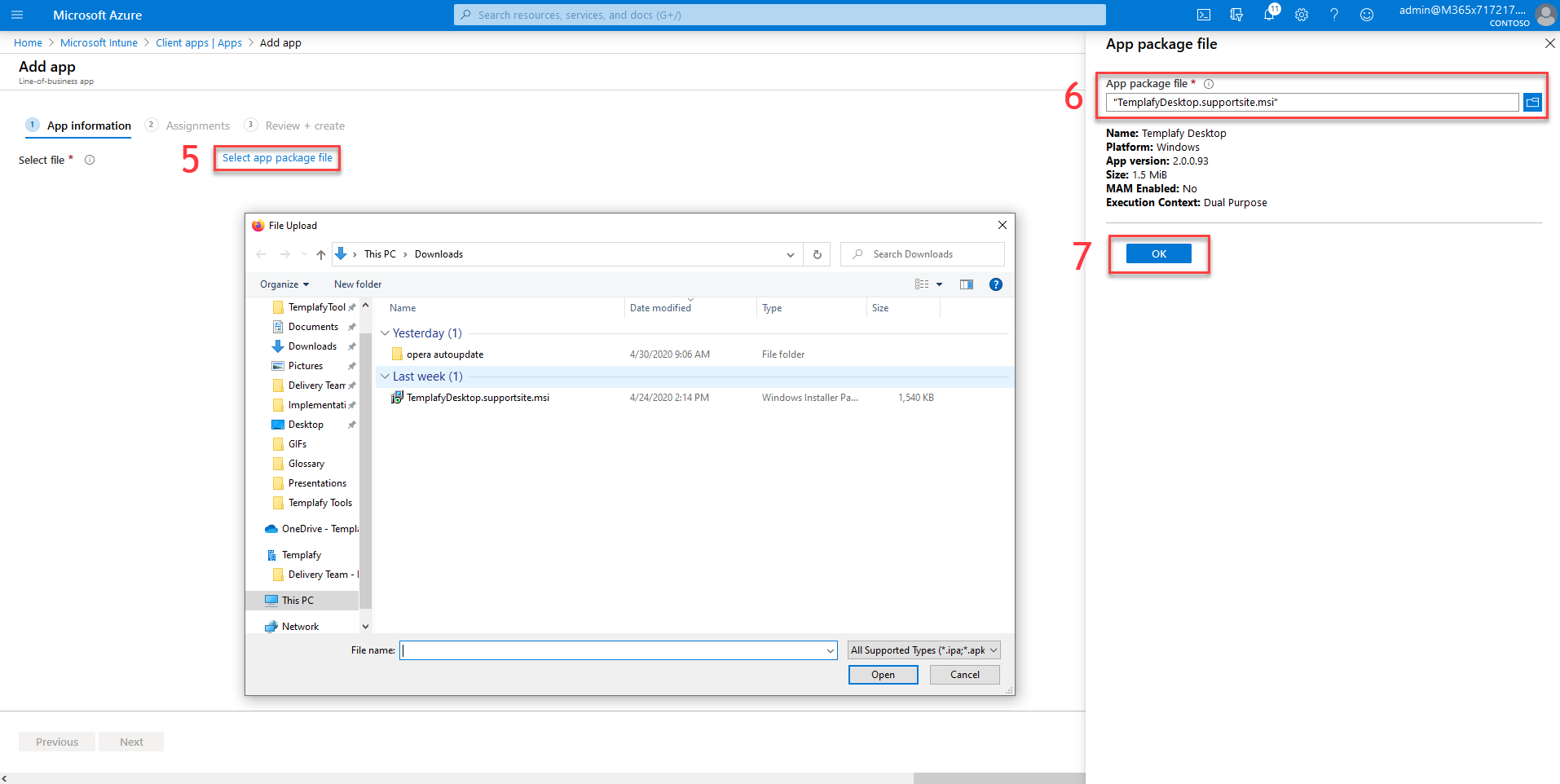Go to the Home breadcrumb
Viewport: 1560px width, 784px height.
coord(28,43)
